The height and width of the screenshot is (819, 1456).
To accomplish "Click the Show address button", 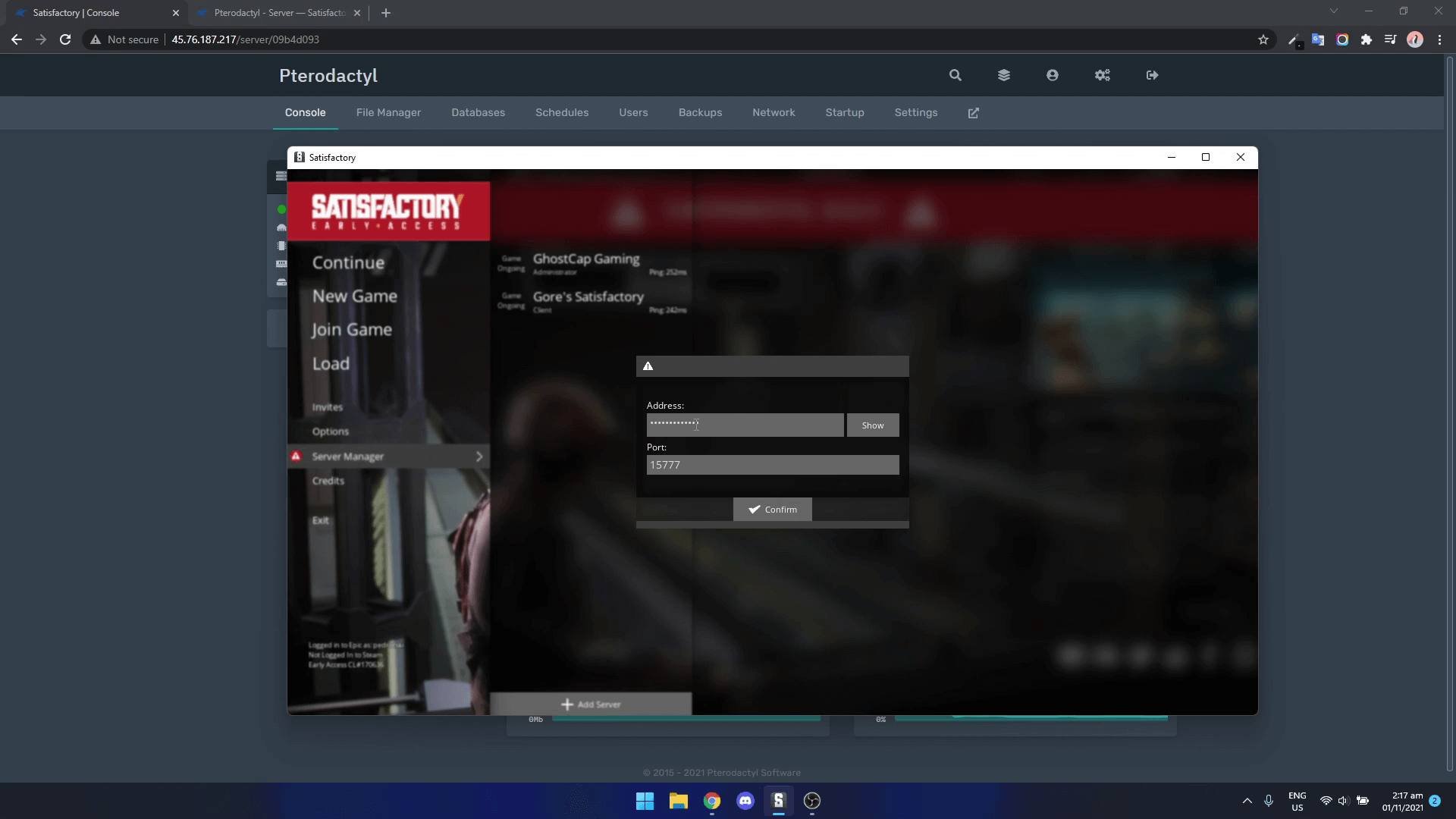I will (x=873, y=425).
